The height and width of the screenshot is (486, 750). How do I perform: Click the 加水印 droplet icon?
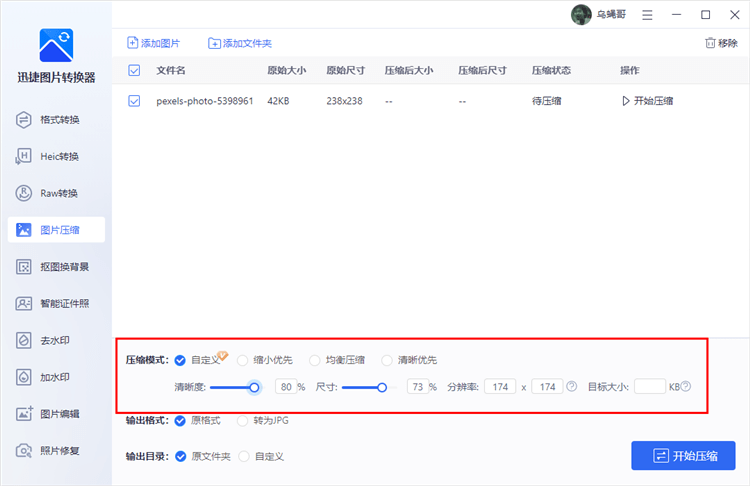pyautogui.click(x=23, y=377)
